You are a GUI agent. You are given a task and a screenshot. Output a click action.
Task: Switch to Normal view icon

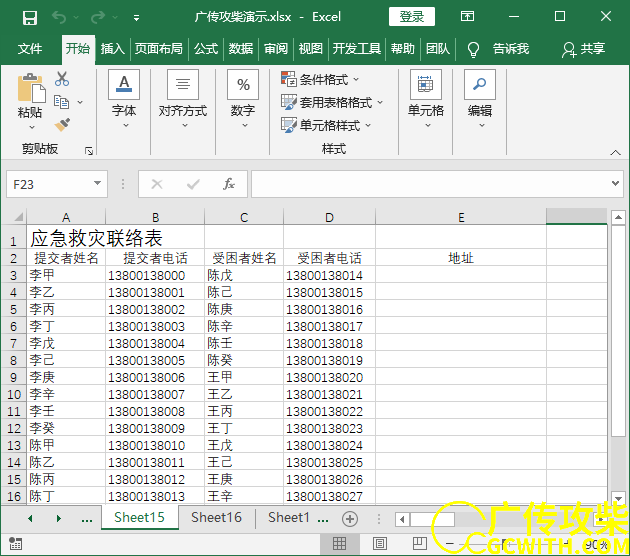point(339,544)
